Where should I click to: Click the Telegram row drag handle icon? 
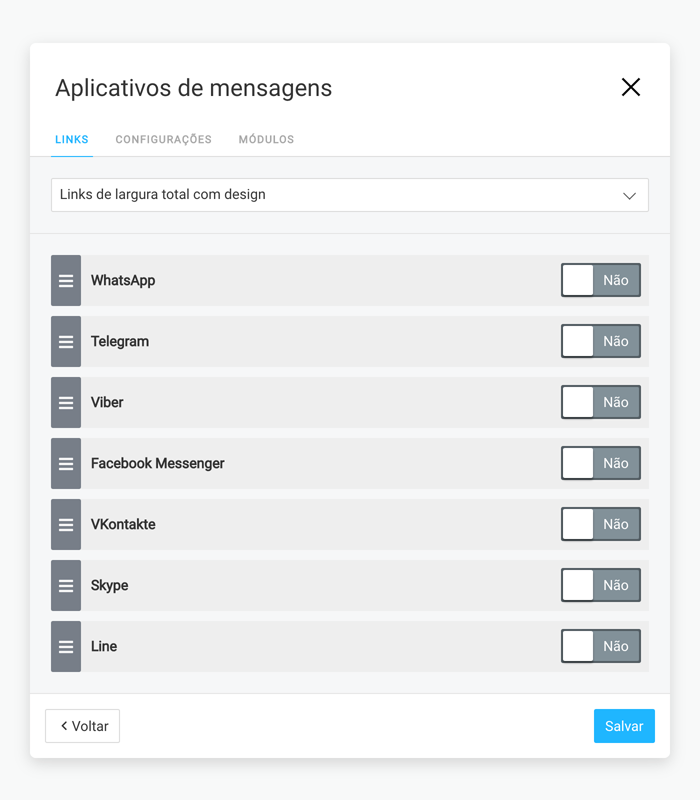click(66, 341)
